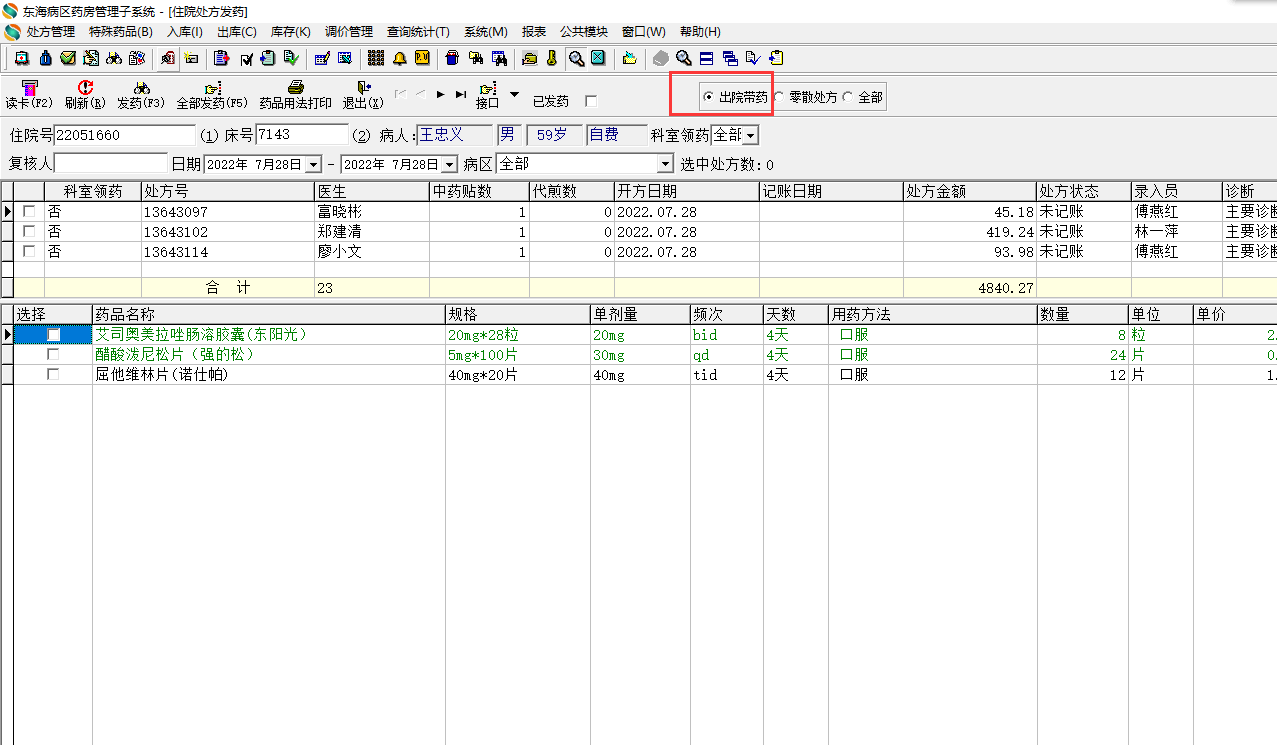Image resolution: width=1277 pixels, height=745 pixels.
Task: Select the 出院带药 radio button
Action: (708, 98)
